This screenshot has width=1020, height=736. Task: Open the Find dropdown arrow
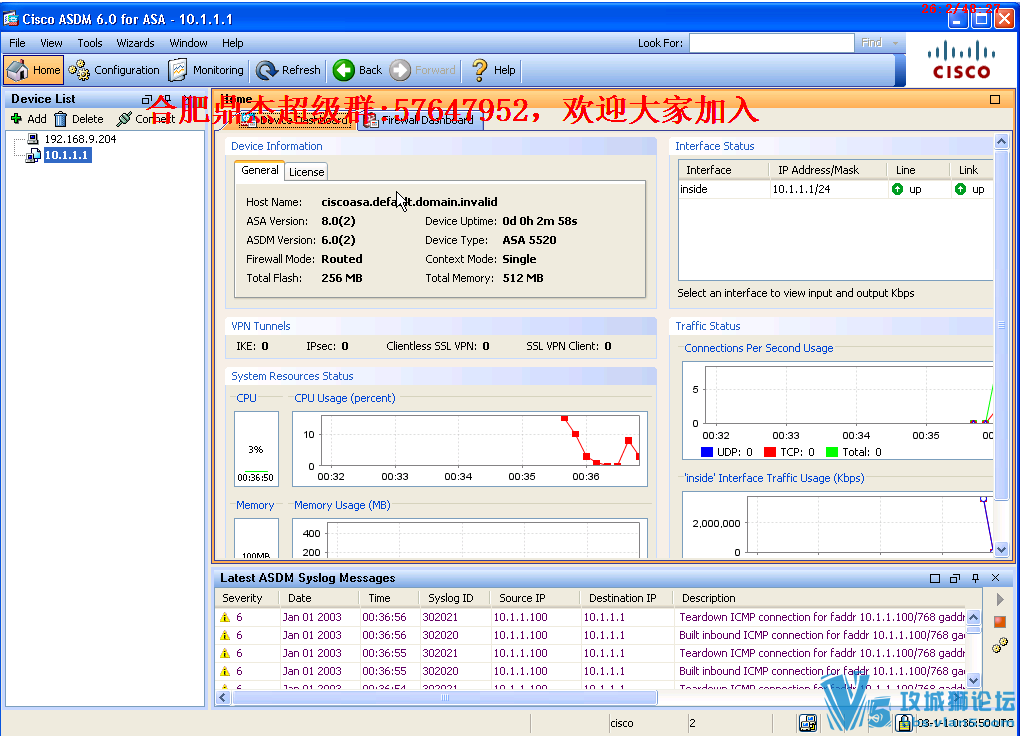pos(896,43)
